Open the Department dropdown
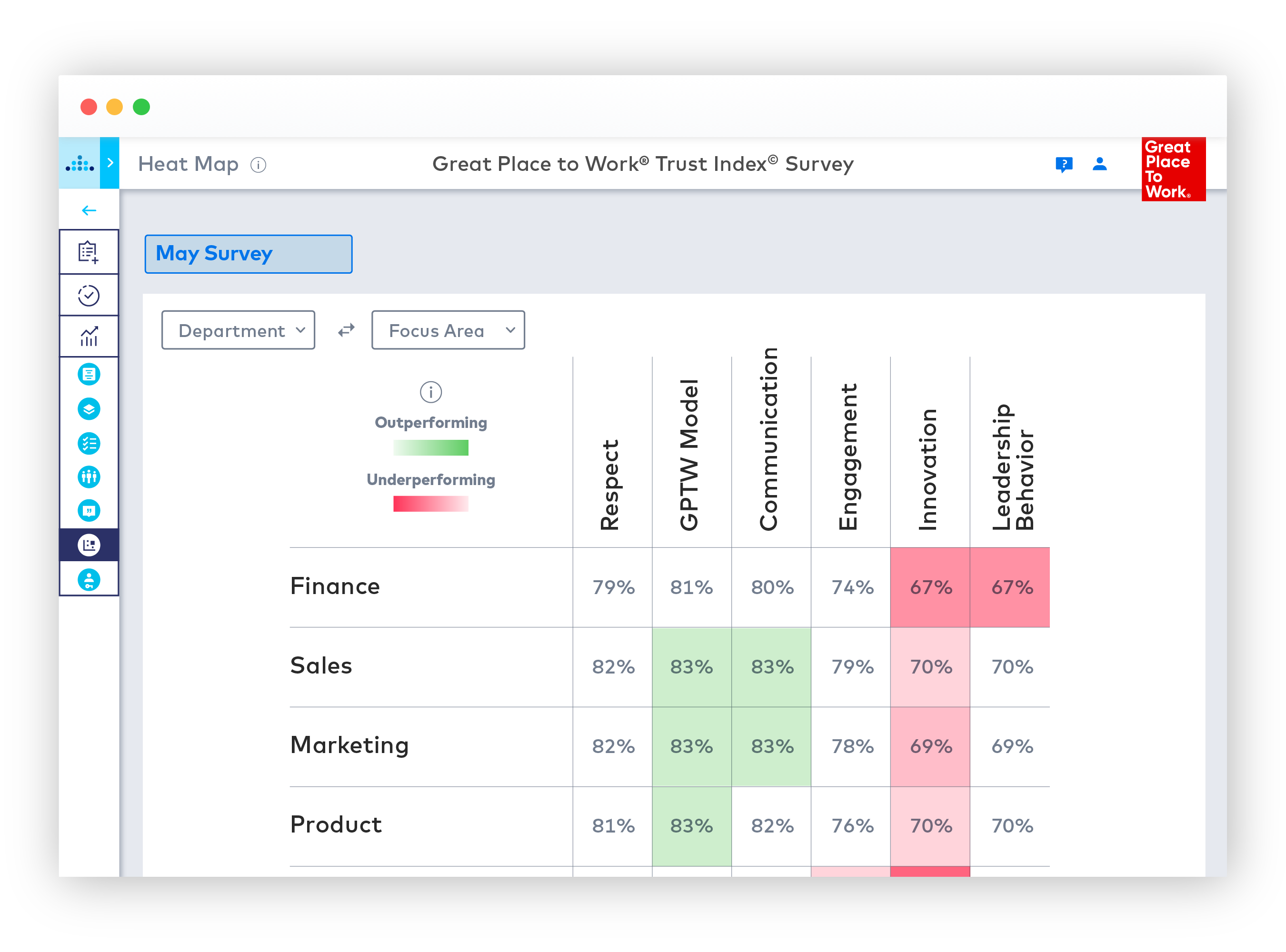Image resolution: width=1286 pixels, height=952 pixels. pos(238,330)
